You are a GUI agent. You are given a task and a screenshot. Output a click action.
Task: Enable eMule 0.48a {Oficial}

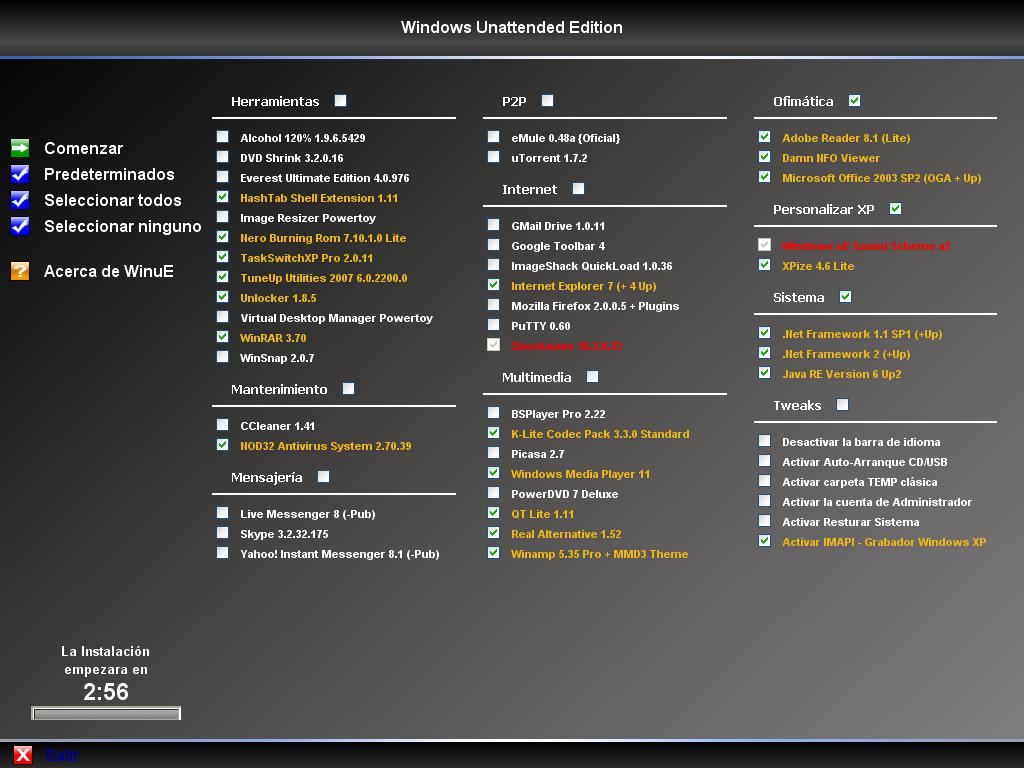(x=493, y=136)
